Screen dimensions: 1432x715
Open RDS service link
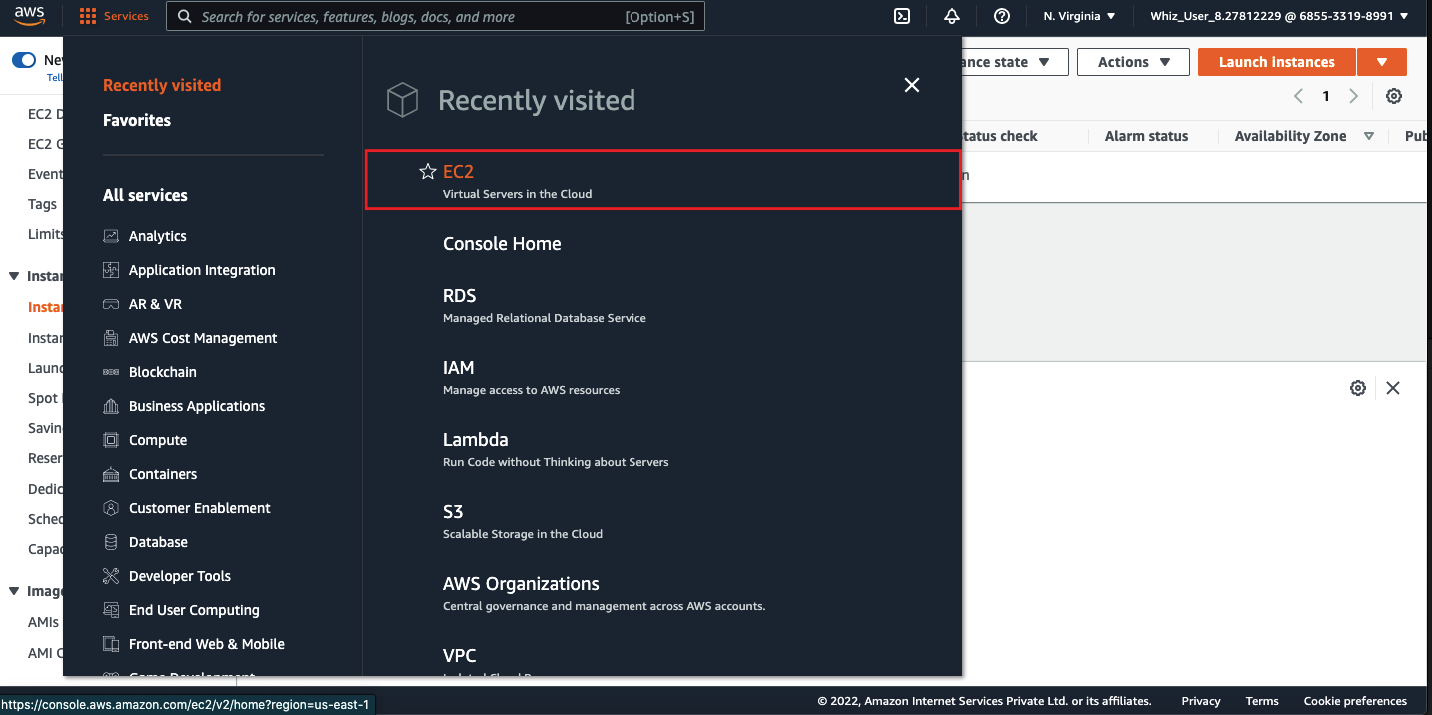click(x=460, y=296)
